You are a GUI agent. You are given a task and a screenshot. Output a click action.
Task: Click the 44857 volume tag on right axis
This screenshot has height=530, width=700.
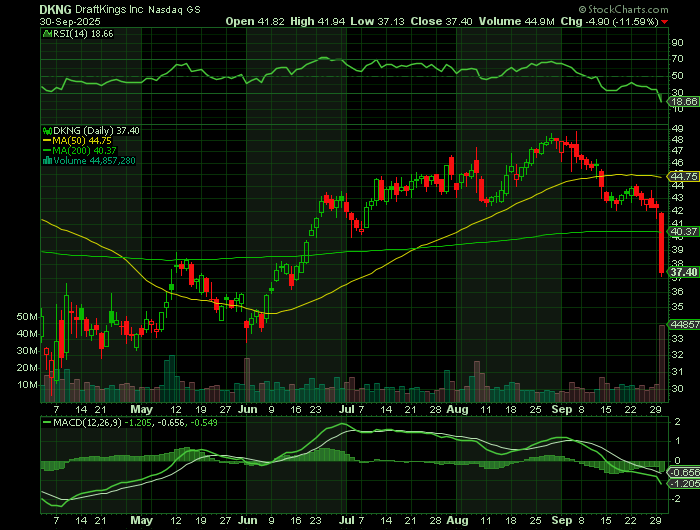684,324
